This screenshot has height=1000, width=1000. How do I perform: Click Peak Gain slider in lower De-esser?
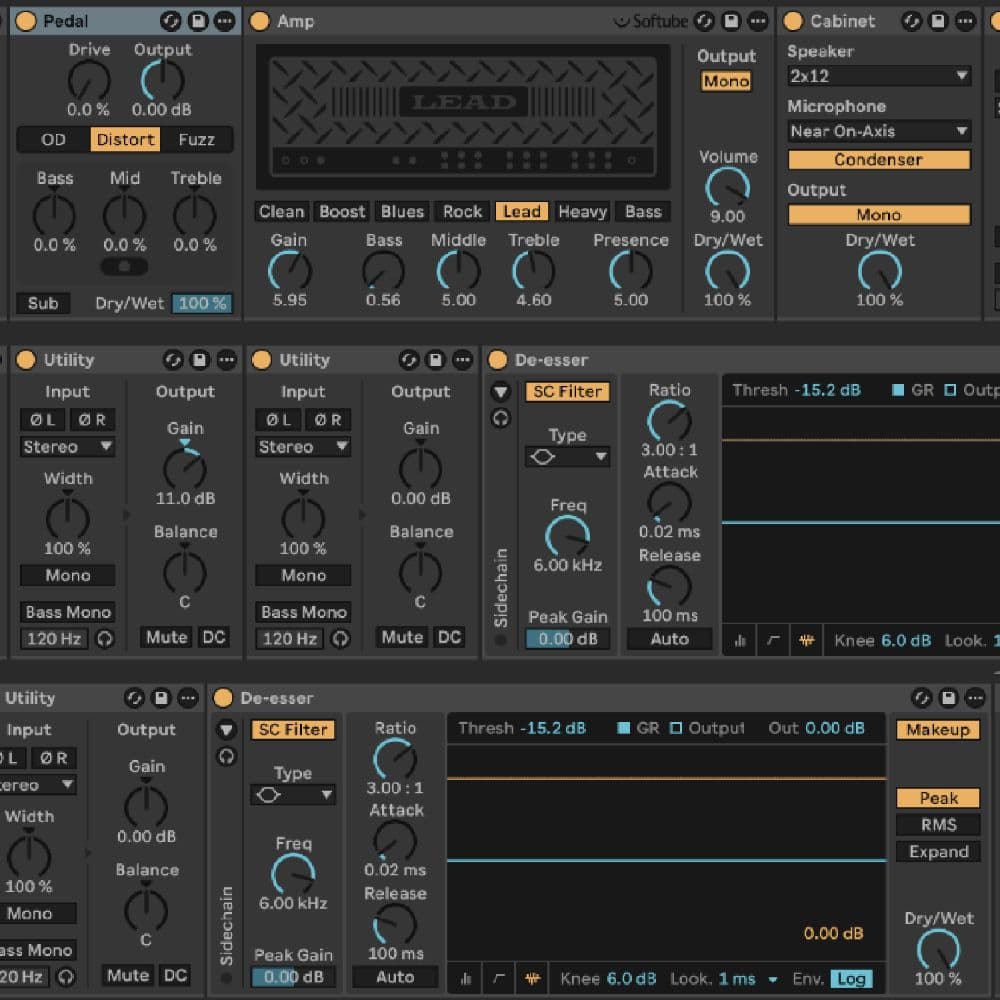293,977
